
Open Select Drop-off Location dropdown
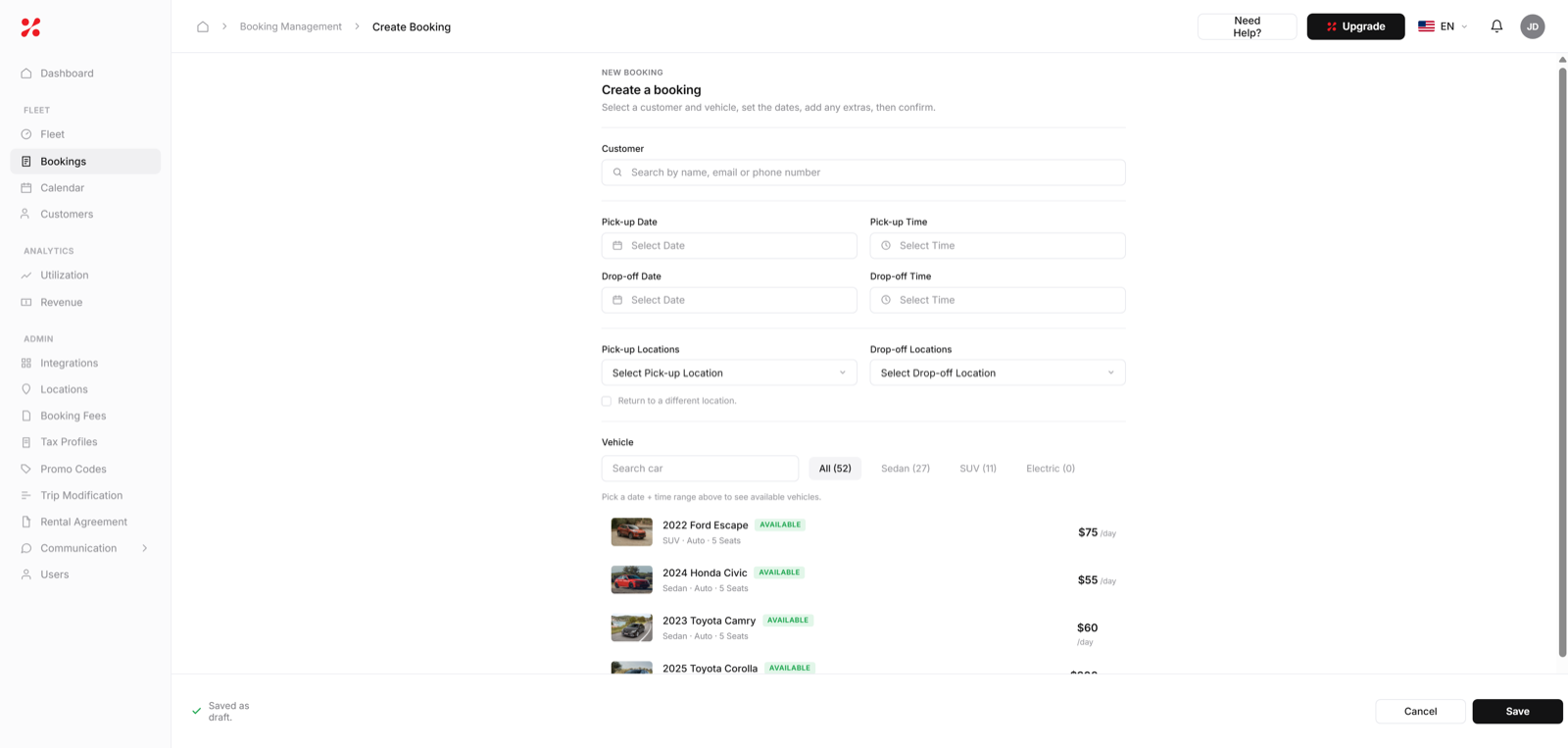[x=998, y=373]
